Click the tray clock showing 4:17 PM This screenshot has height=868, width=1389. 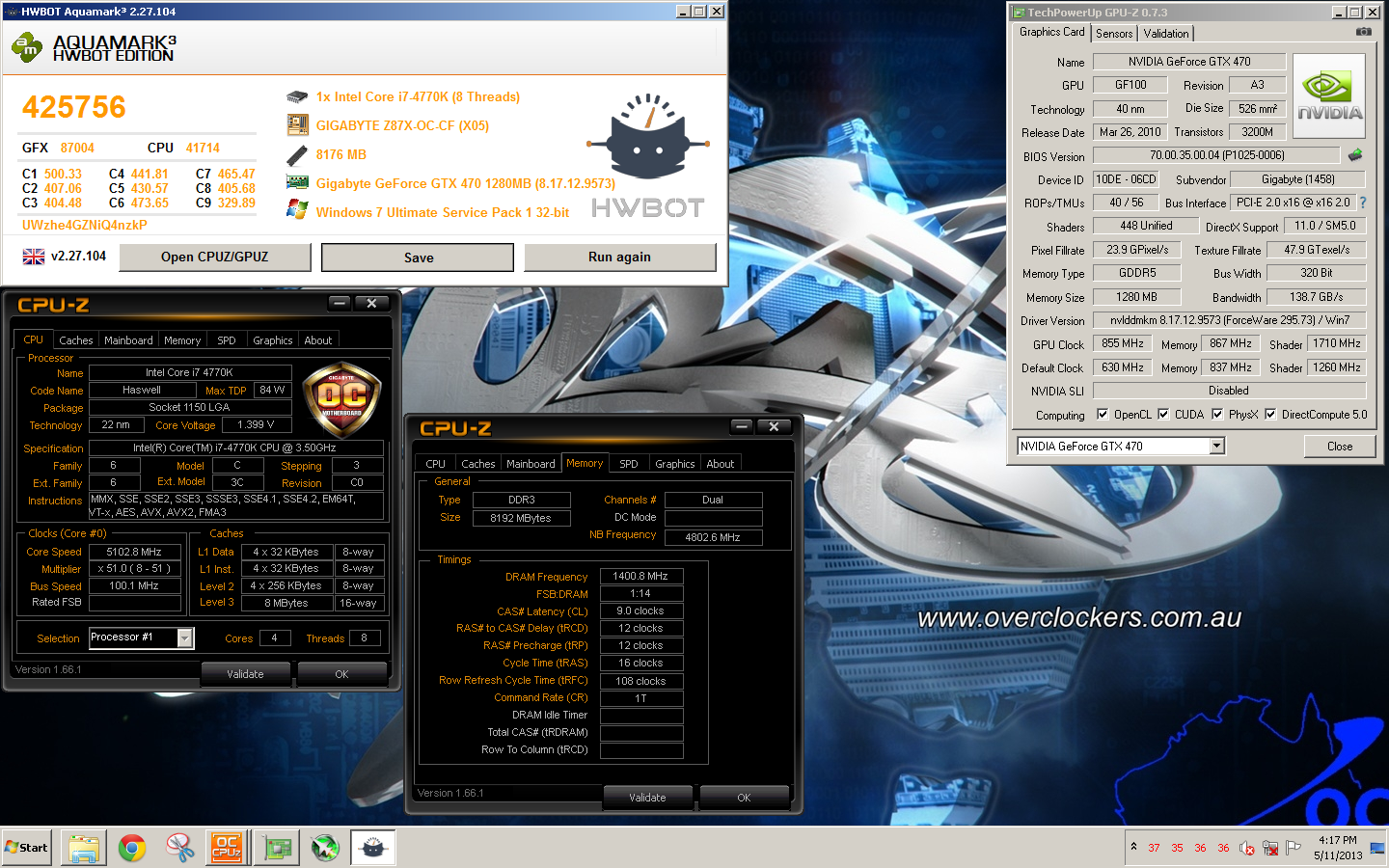[x=1338, y=848]
